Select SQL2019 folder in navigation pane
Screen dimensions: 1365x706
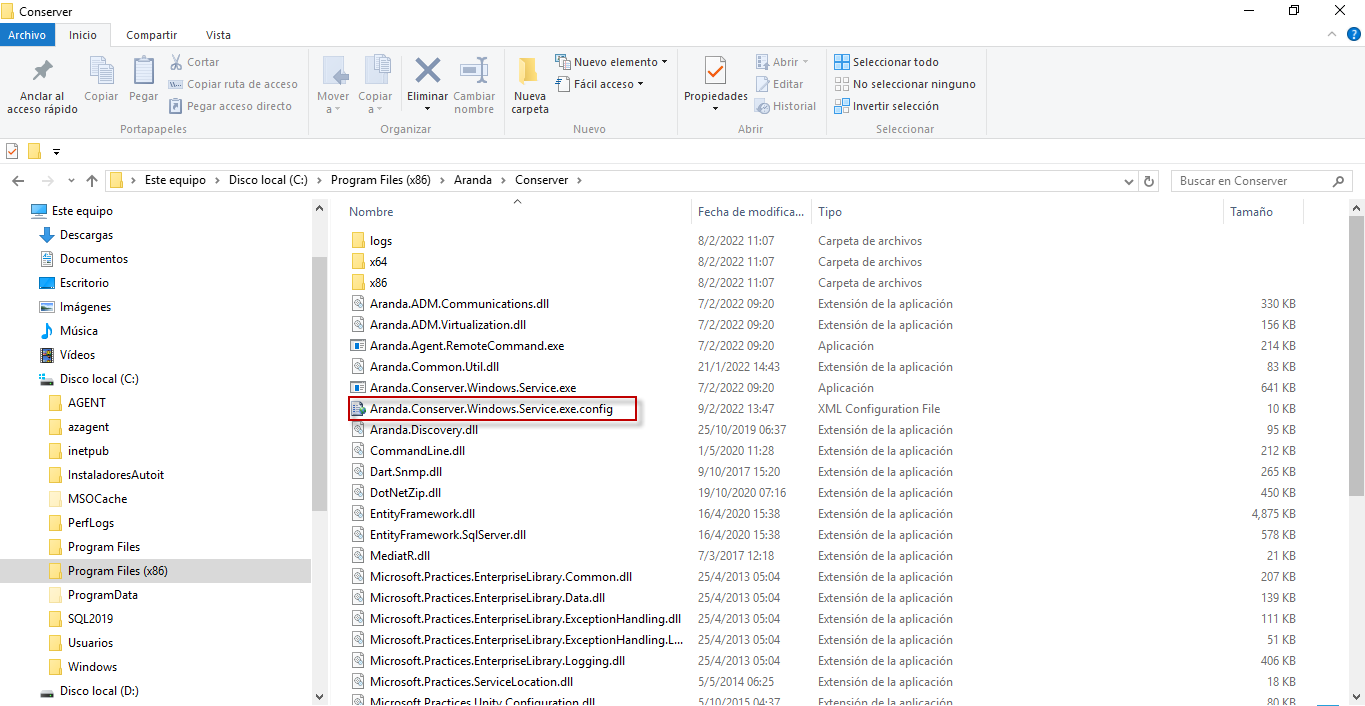pyautogui.click(x=90, y=619)
